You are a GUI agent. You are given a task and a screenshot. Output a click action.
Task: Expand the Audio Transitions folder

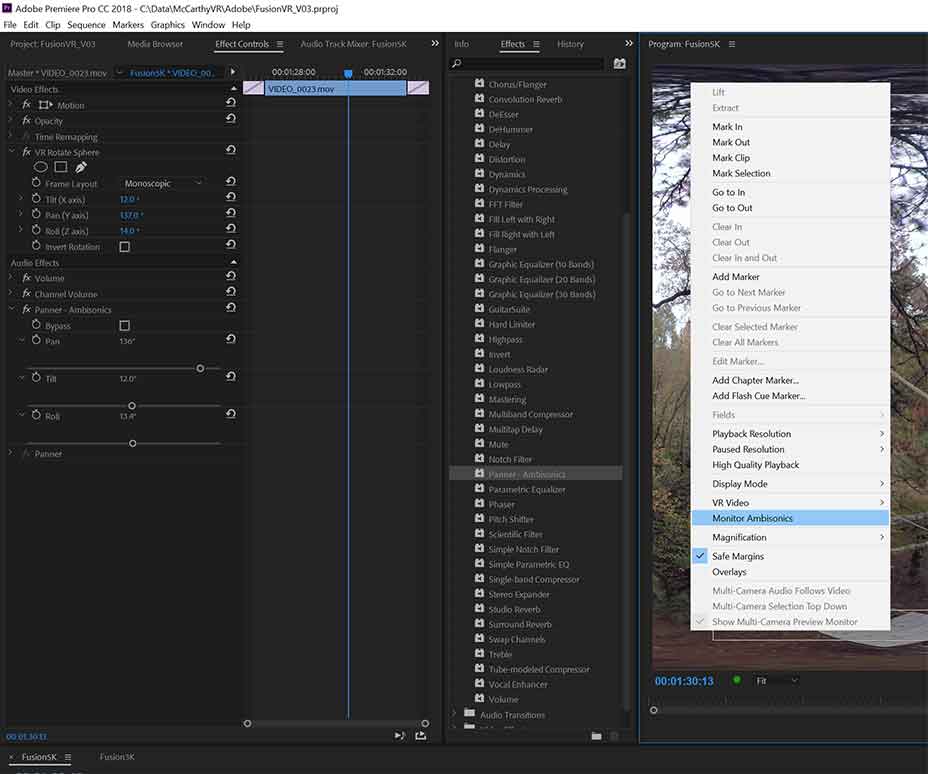point(454,714)
